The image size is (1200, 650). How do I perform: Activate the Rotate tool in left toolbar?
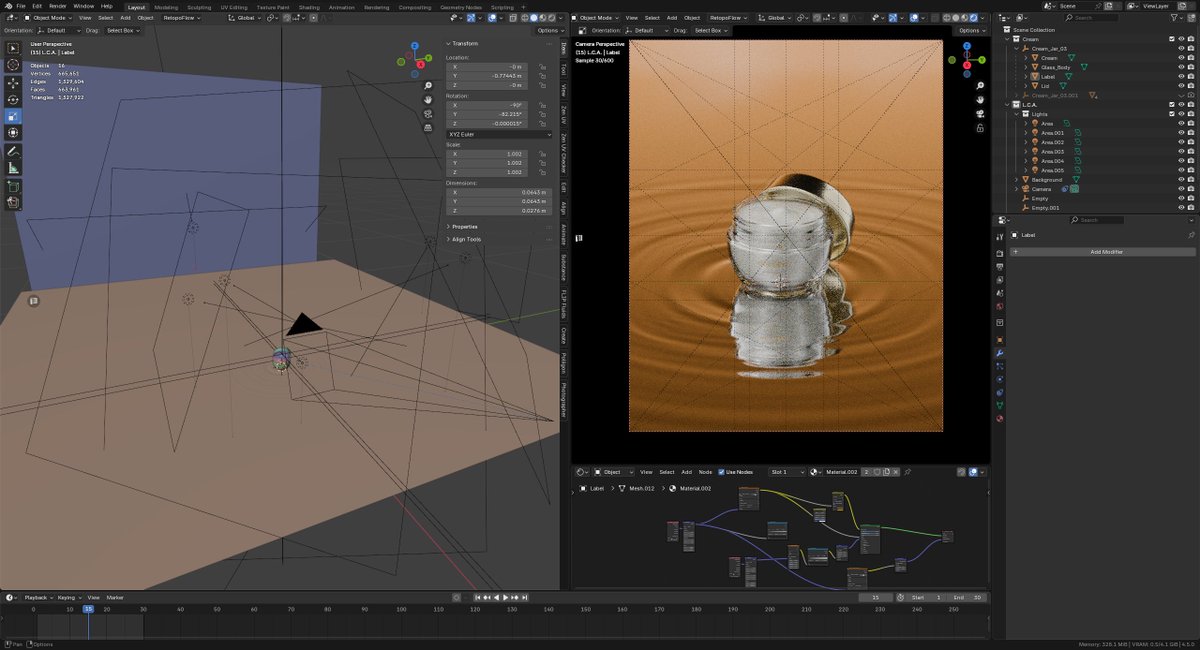pyautogui.click(x=14, y=99)
